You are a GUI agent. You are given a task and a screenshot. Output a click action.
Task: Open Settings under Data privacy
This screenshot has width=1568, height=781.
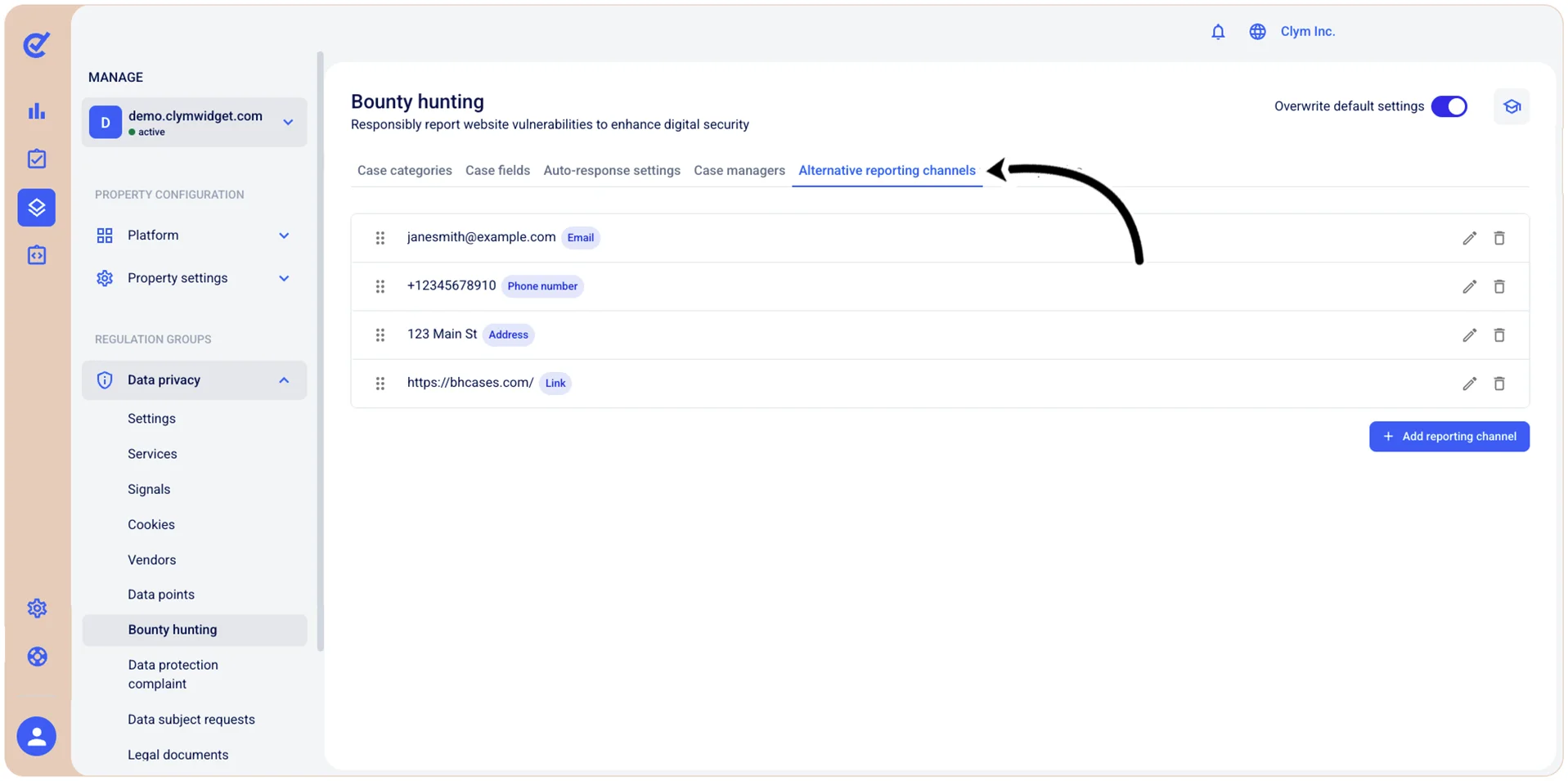coord(151,419)
